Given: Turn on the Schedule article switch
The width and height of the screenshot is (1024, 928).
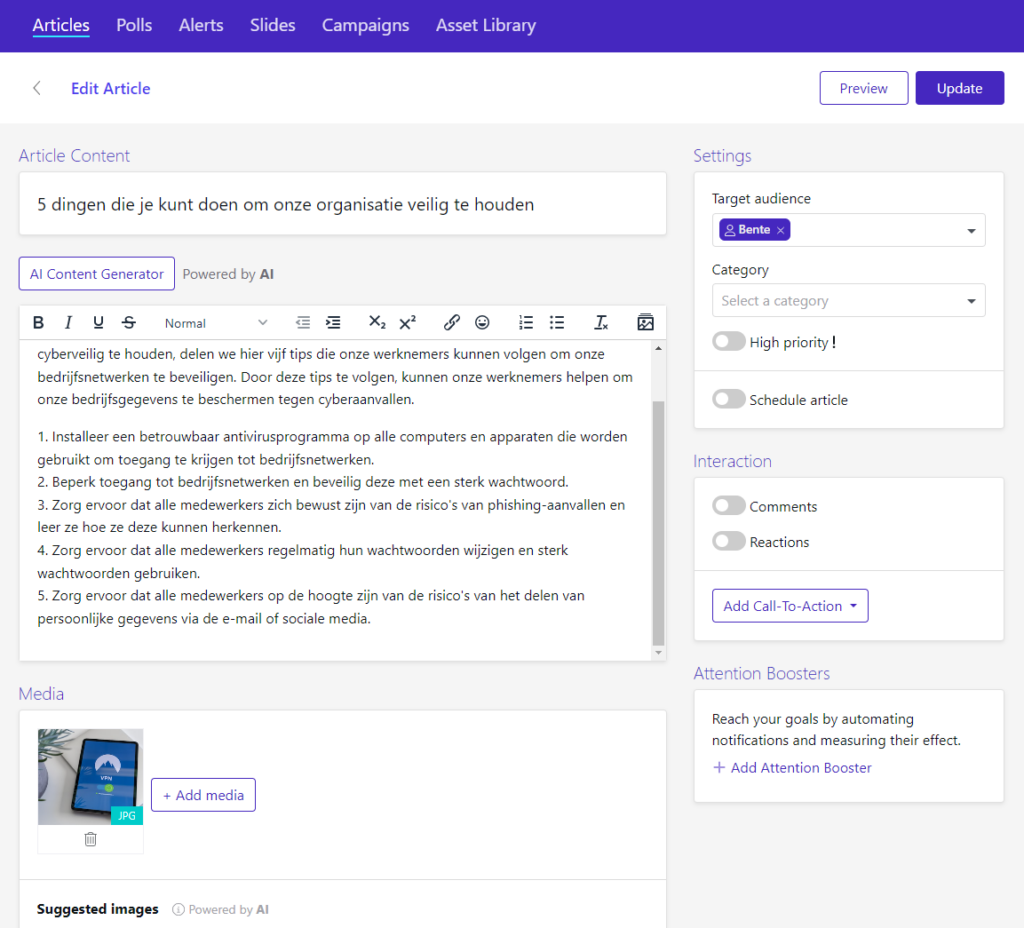Looking at the screenshot, I should click(729, 400).
